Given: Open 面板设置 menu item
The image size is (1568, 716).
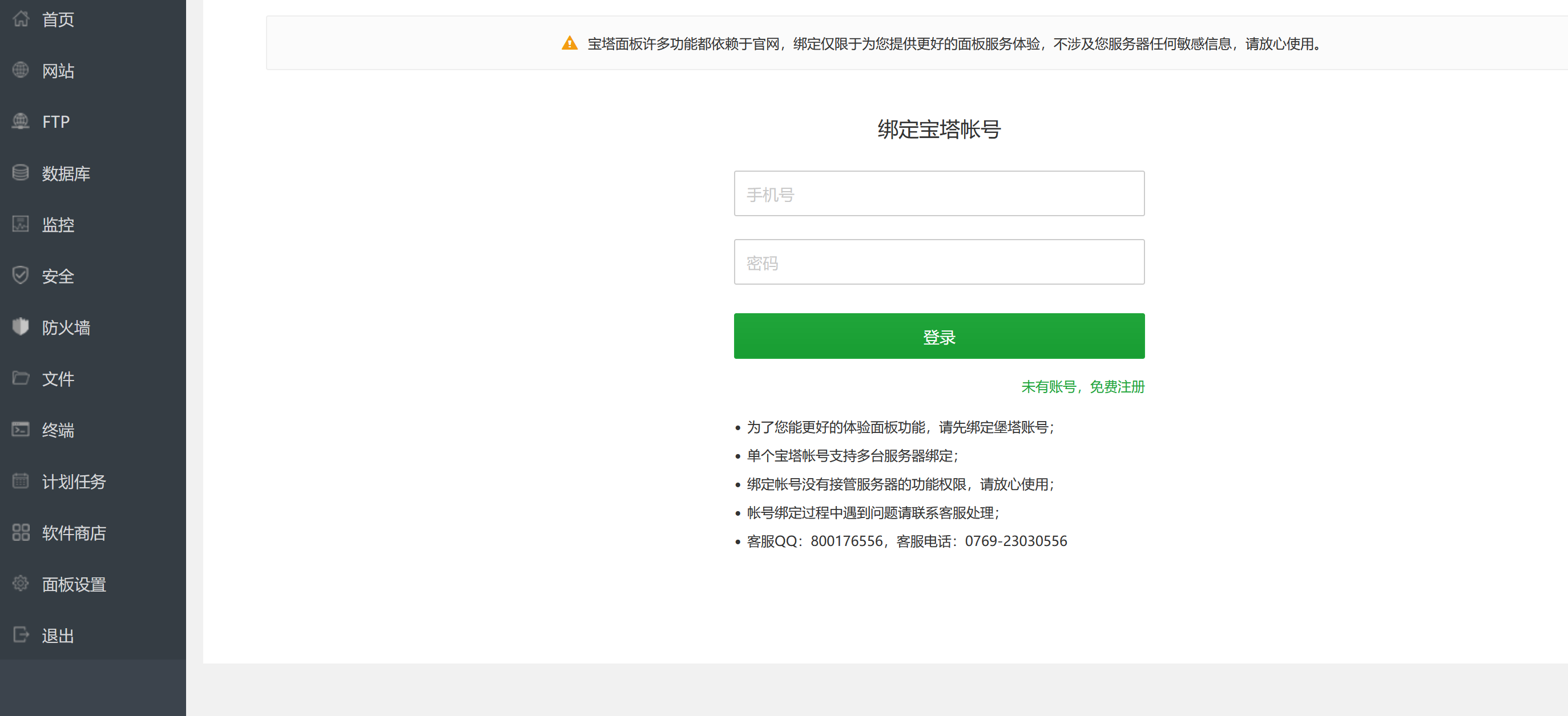Looking at the screenshot, I should [74, 584].
